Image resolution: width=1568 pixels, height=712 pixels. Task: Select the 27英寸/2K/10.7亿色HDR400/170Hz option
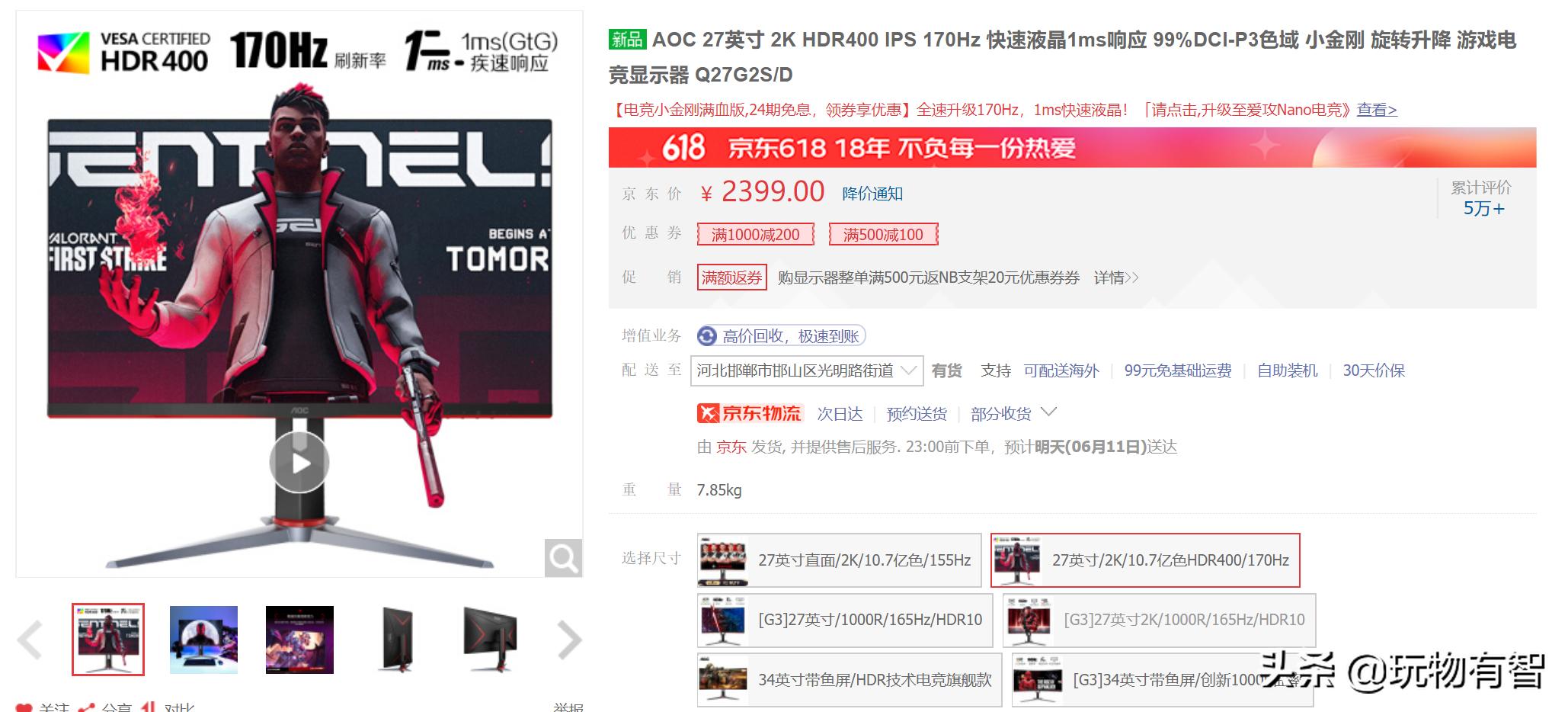[x=1145, y=560]
